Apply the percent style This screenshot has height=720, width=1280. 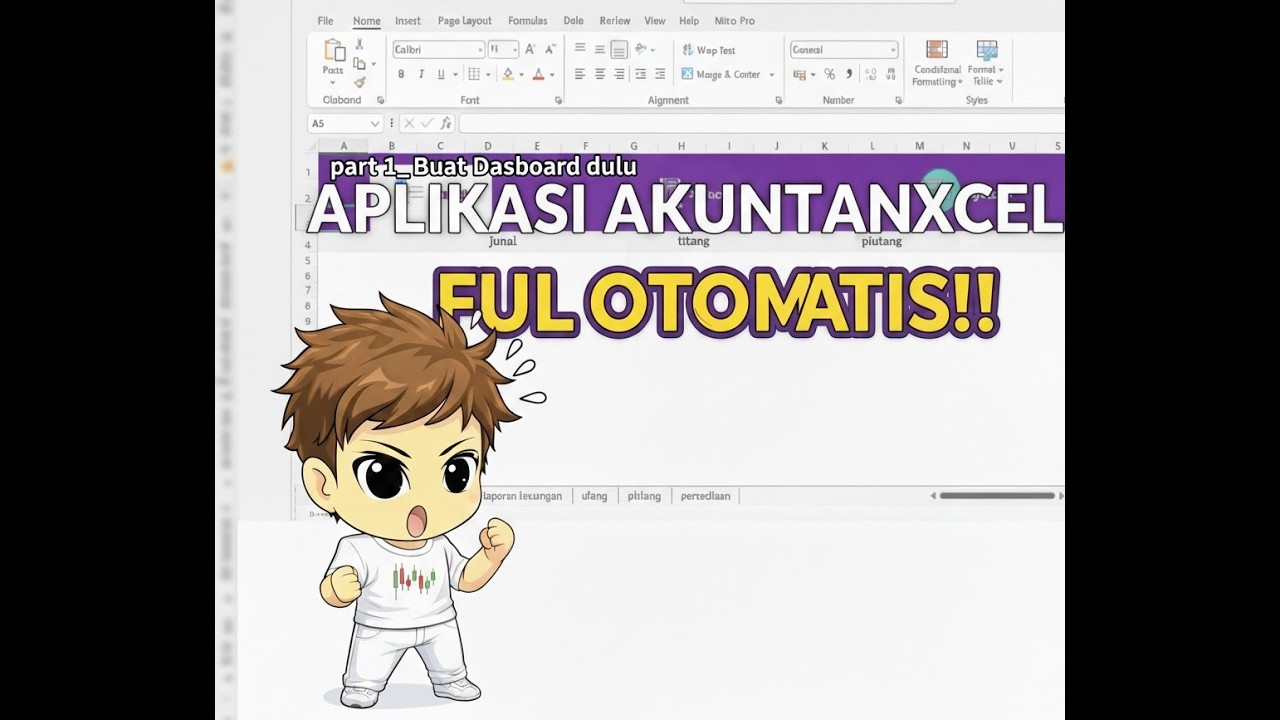point(829,74)
